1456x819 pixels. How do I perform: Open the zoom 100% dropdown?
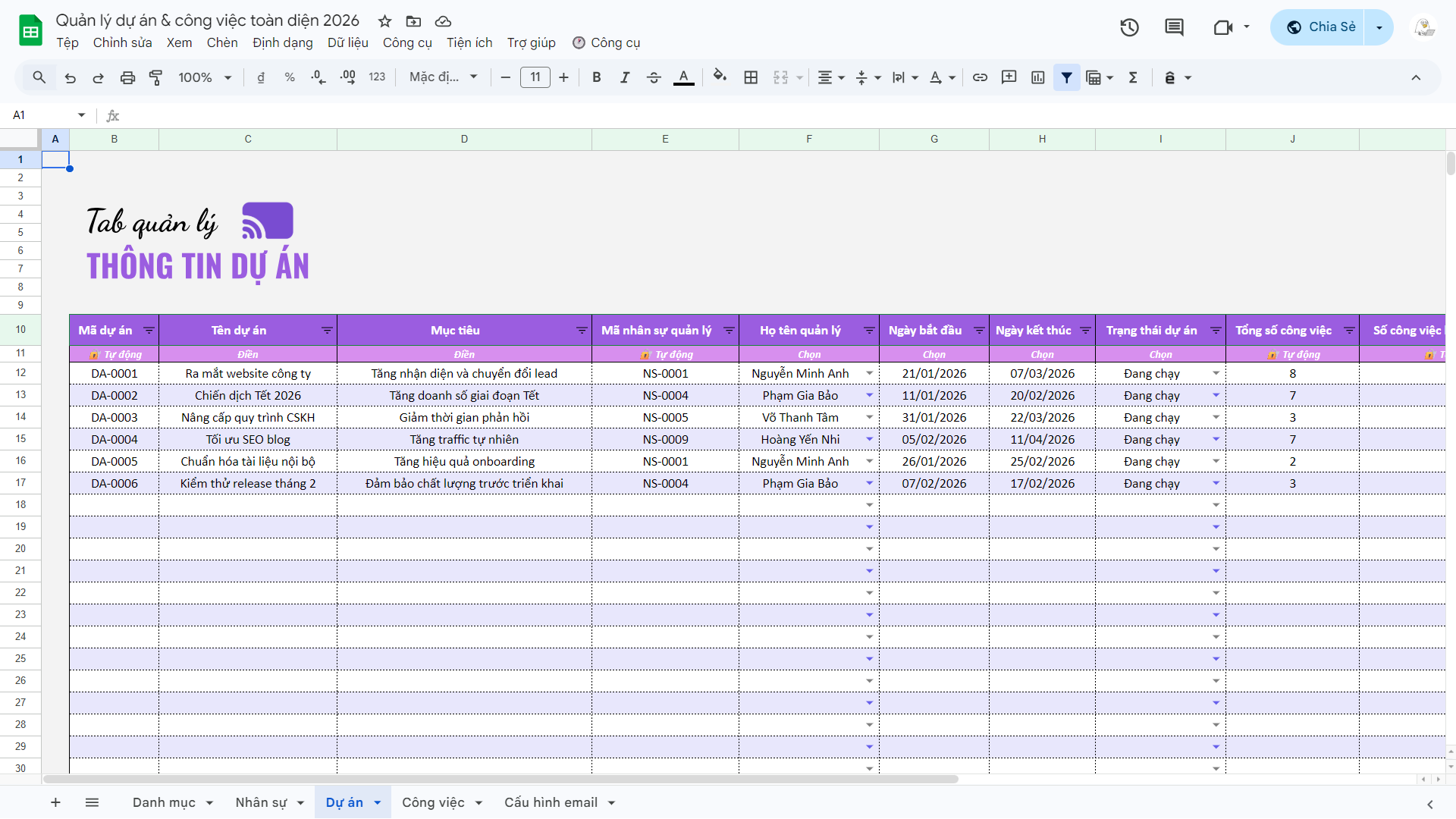tap(205, 77)
